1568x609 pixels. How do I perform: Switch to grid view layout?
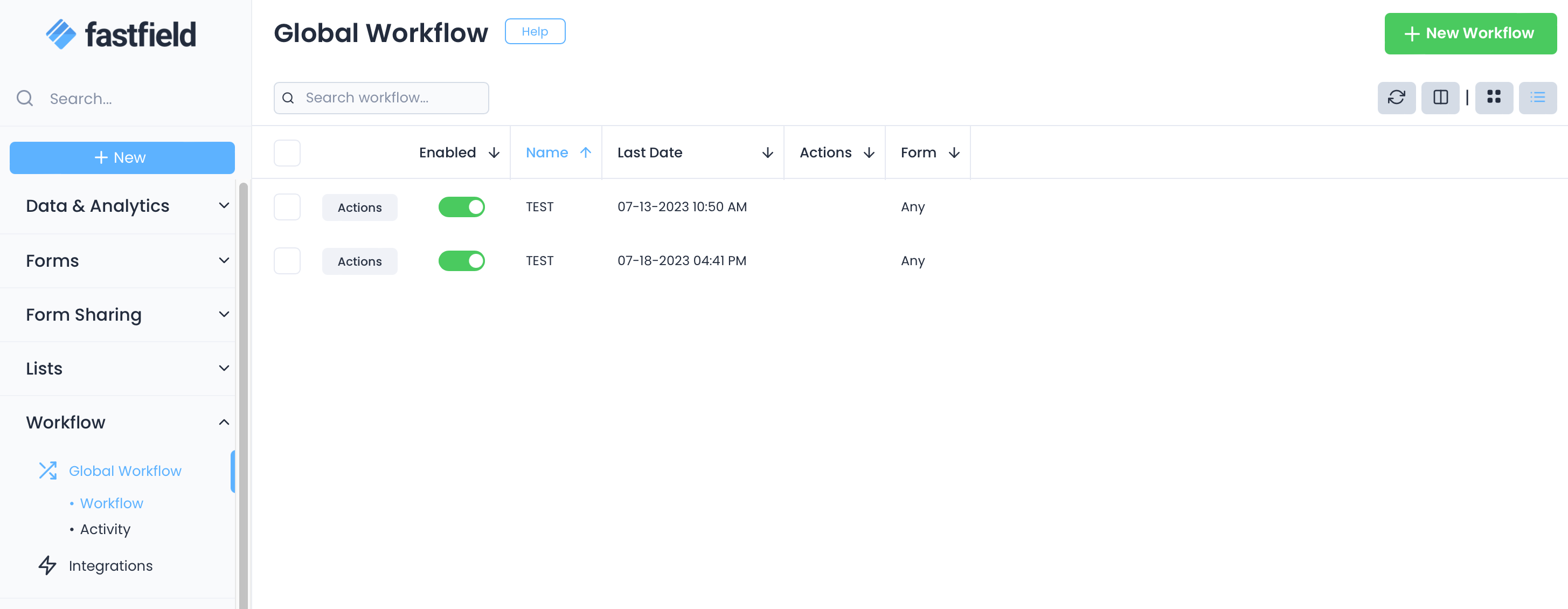tap(1494, 98)
